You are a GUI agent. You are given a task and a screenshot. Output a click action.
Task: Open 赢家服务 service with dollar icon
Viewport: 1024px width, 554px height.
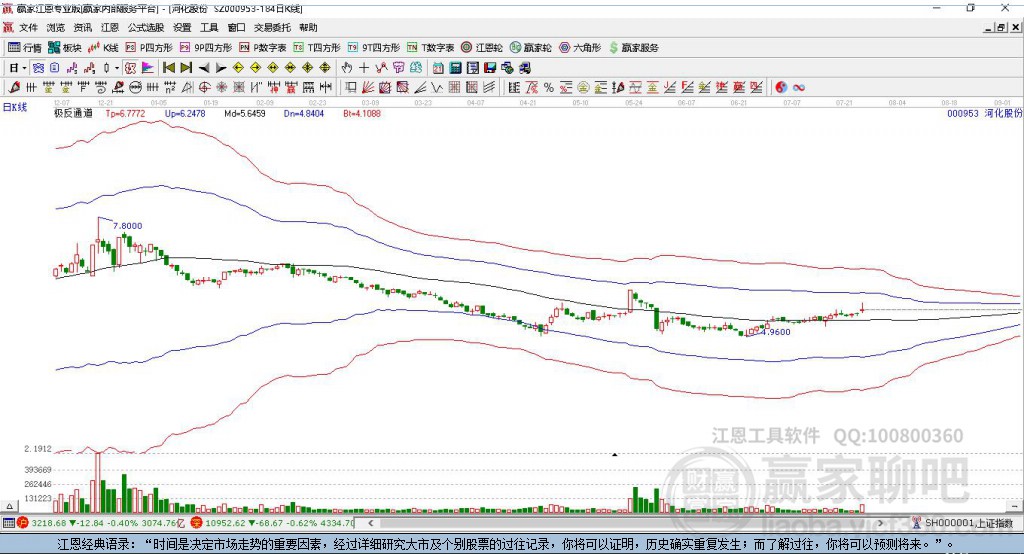(x=633, y=48)
